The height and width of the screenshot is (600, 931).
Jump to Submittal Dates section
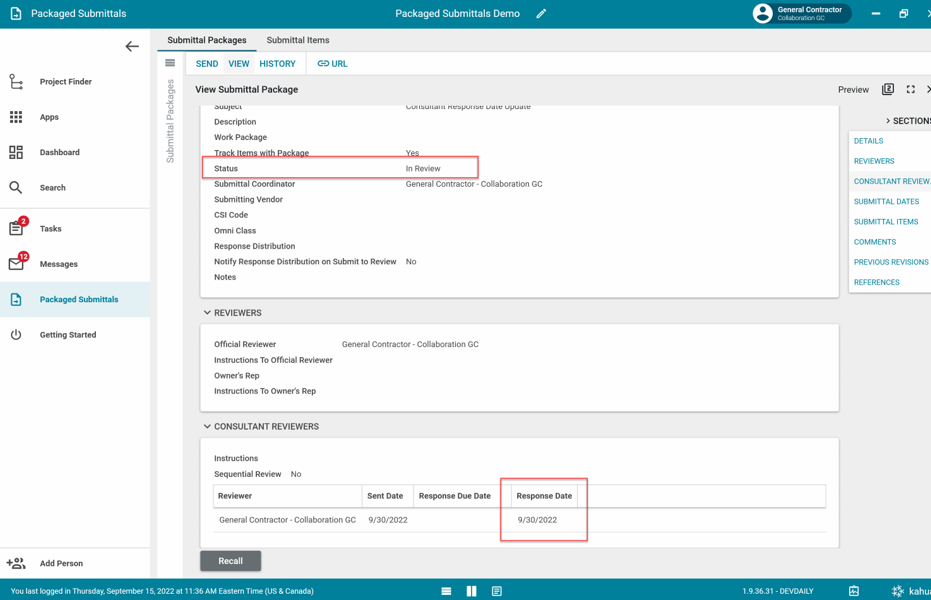pyautogui.click(x=886, y=202)
